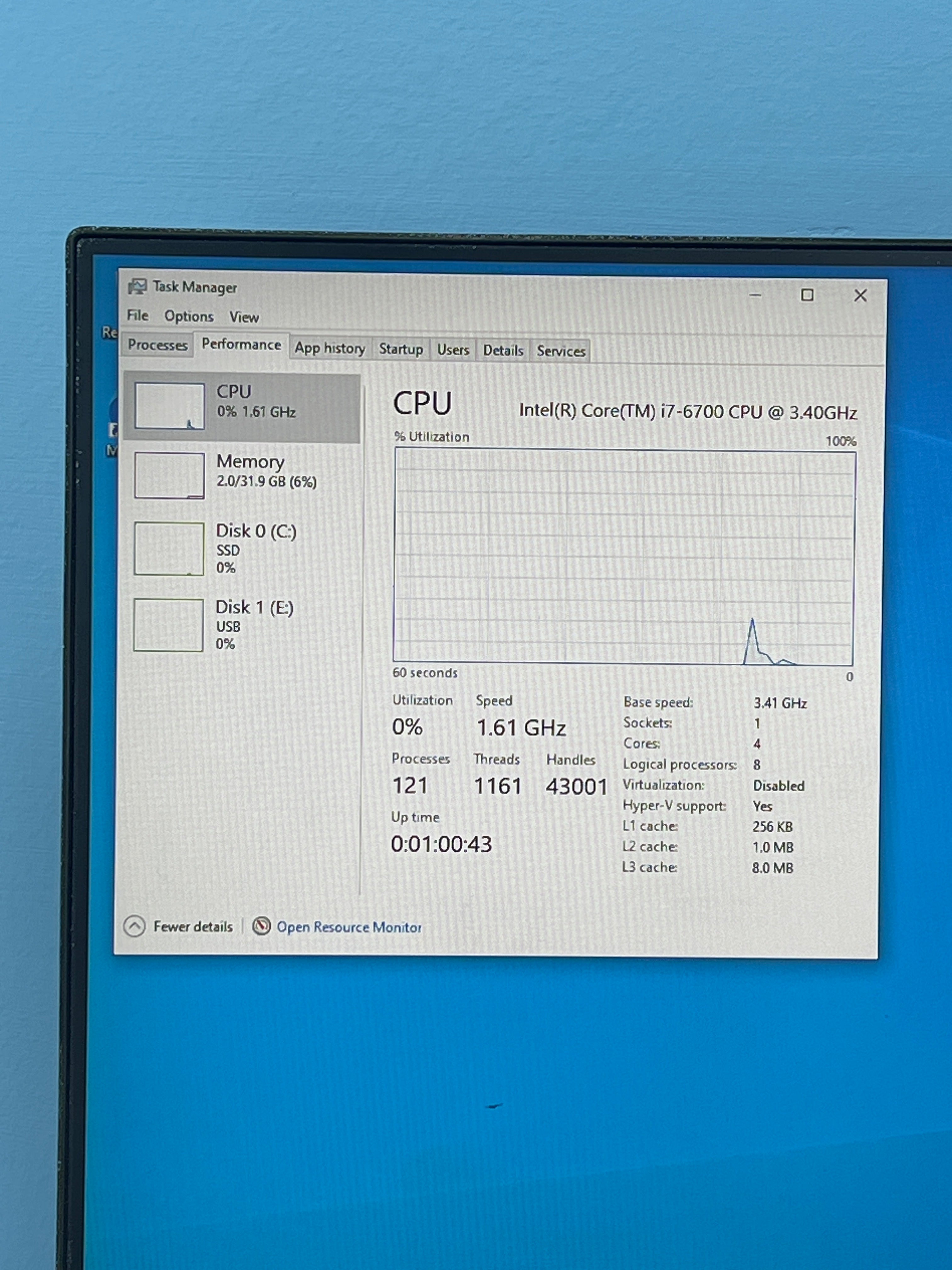Click the processor name i7-6700 text
This screenshot has height=1270, width=952.
[688, 412]
